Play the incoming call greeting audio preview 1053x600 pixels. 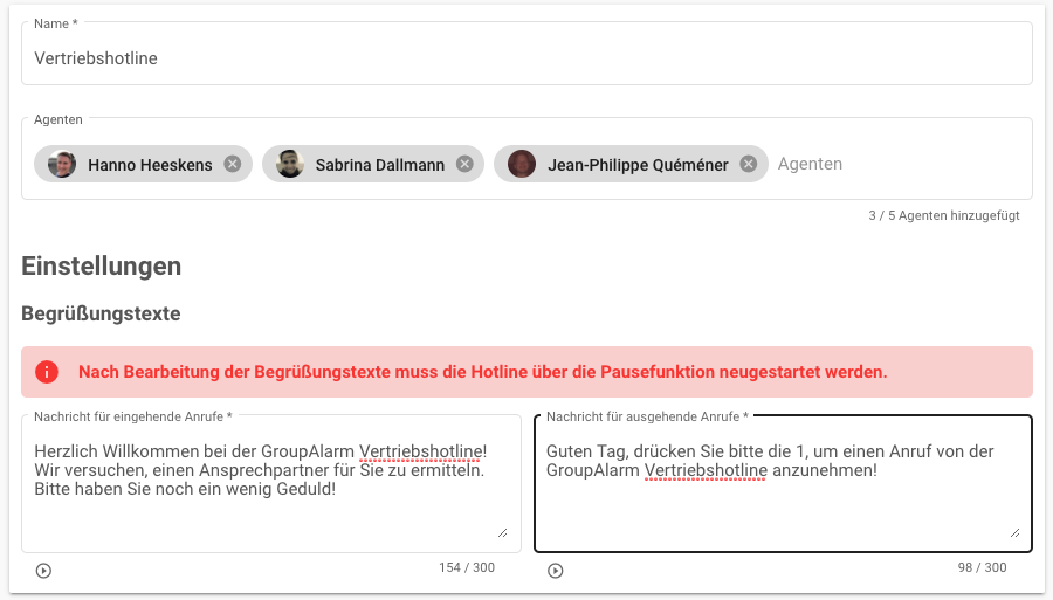(42, 570)
